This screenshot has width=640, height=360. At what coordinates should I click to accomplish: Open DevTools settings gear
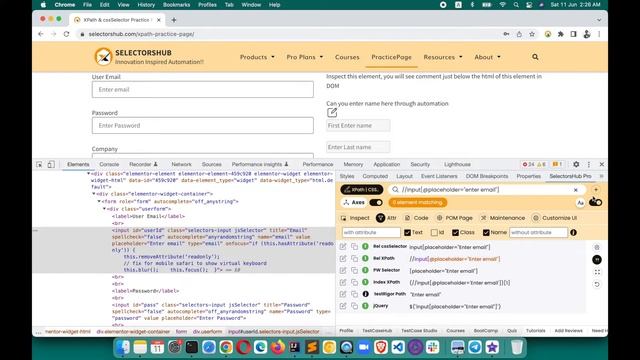point(576,164)
